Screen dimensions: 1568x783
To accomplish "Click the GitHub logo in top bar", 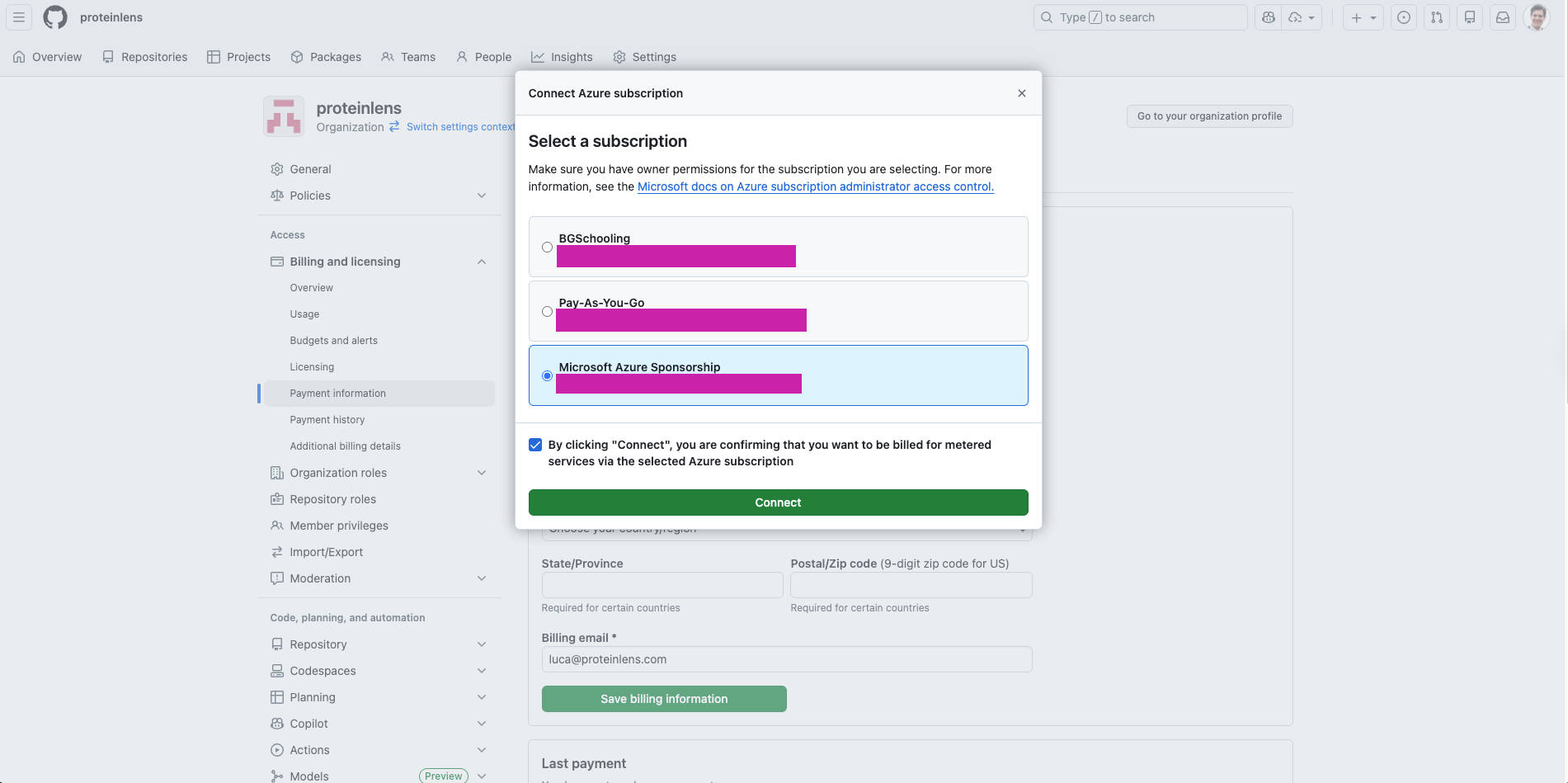I will (54, 17).
